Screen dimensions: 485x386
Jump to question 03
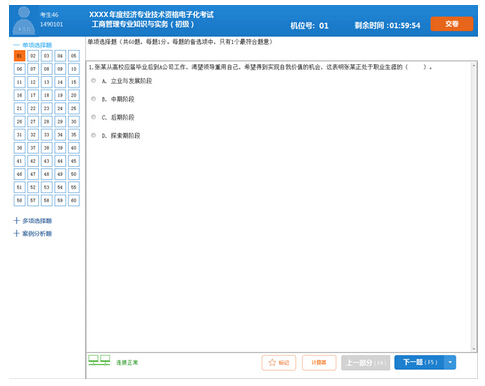[47, 56]
